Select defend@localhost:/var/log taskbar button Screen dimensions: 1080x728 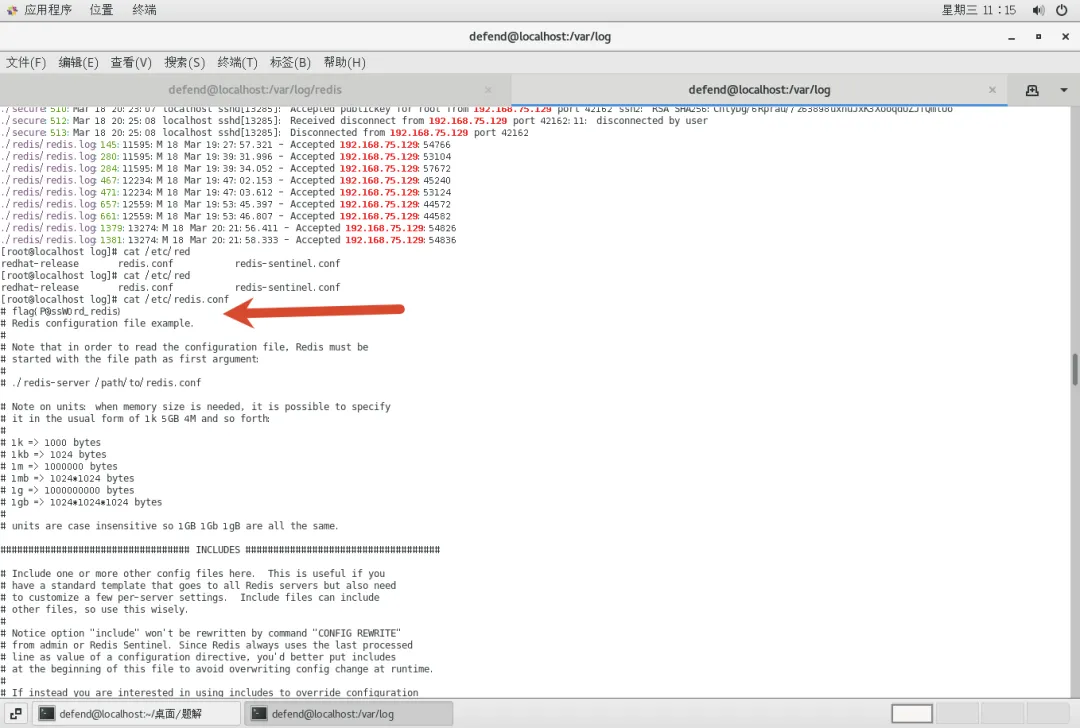pyautogui.click(x=349, y=714)
